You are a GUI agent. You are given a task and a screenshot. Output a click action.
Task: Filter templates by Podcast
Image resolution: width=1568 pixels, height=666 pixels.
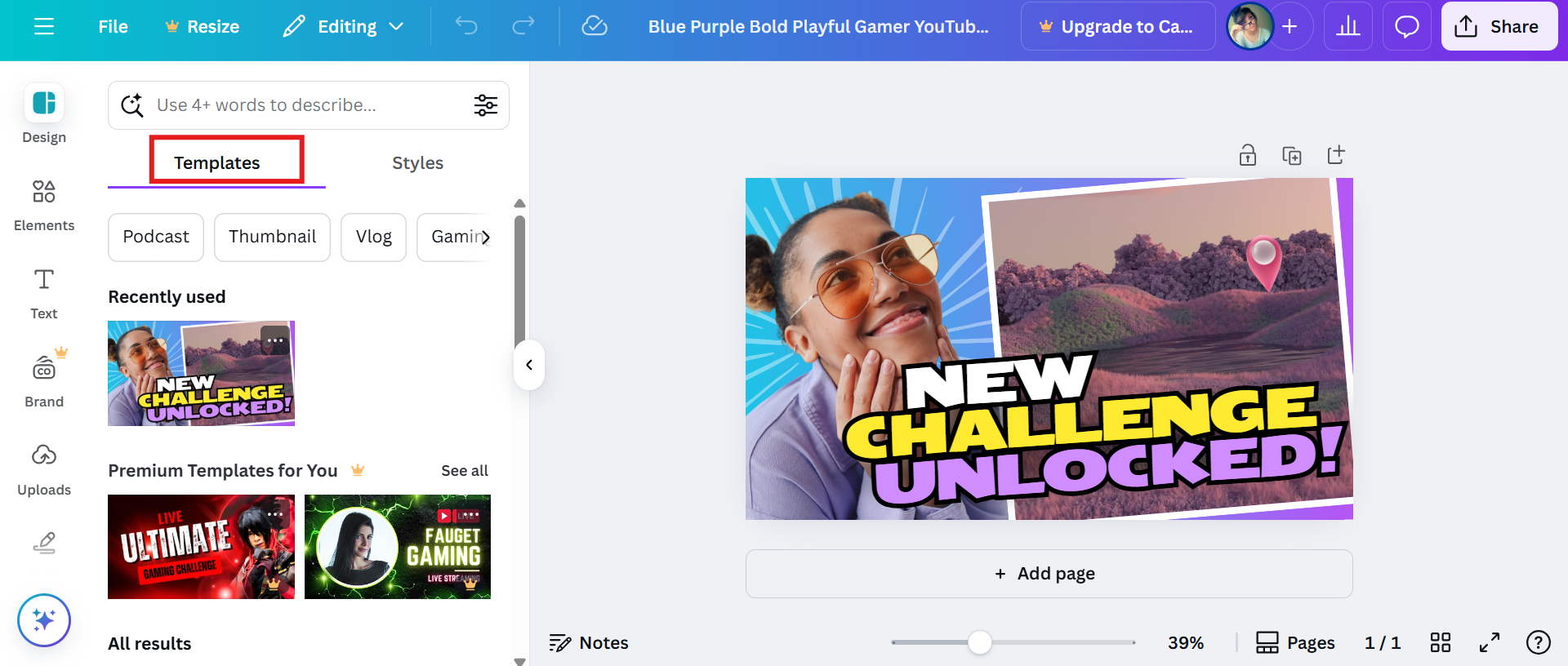coord(156,237)
